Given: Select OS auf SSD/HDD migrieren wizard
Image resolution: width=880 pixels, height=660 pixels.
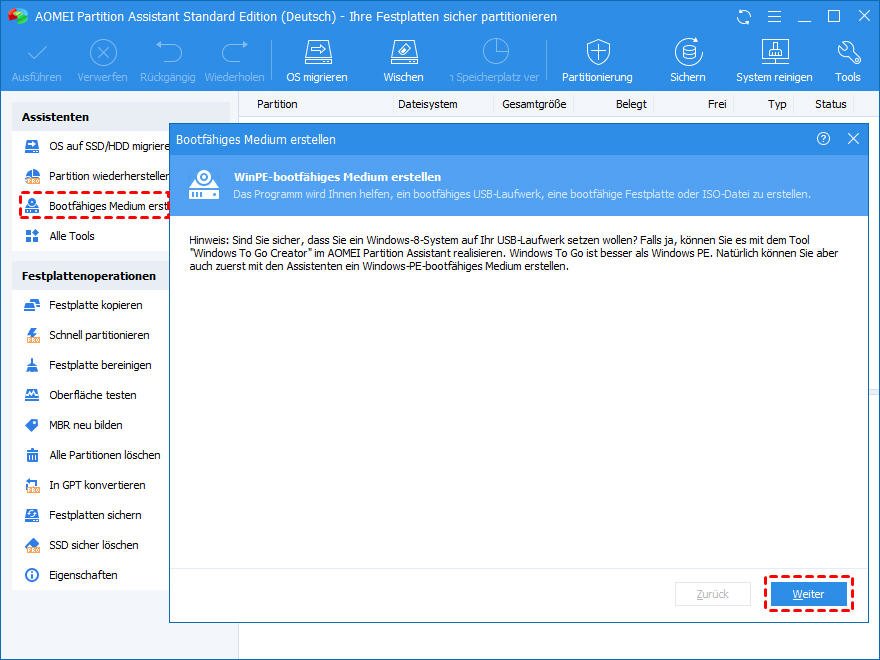Looking at the screenshot, I should pyautogui.click(x=96, y=146).
